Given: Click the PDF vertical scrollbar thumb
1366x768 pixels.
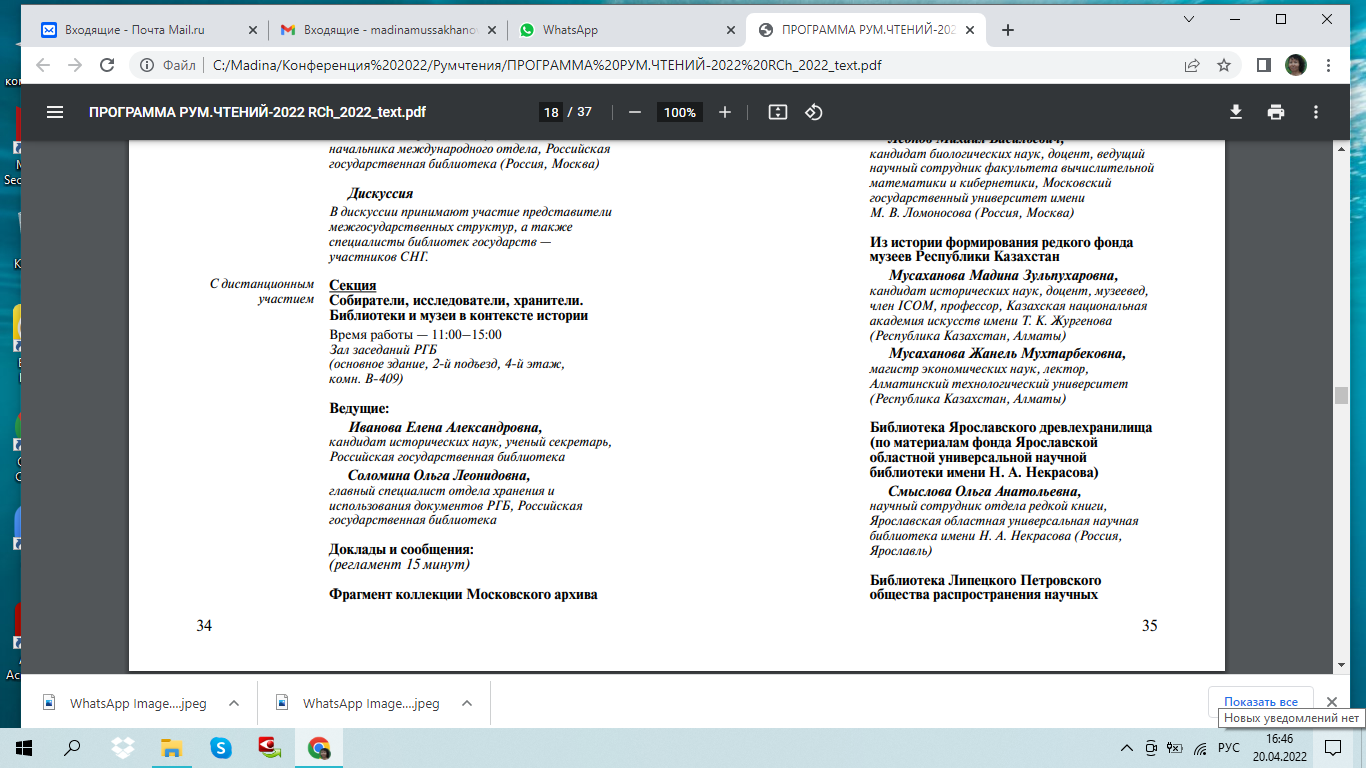Looking at the screenshot, I should tap(1341, 395).
